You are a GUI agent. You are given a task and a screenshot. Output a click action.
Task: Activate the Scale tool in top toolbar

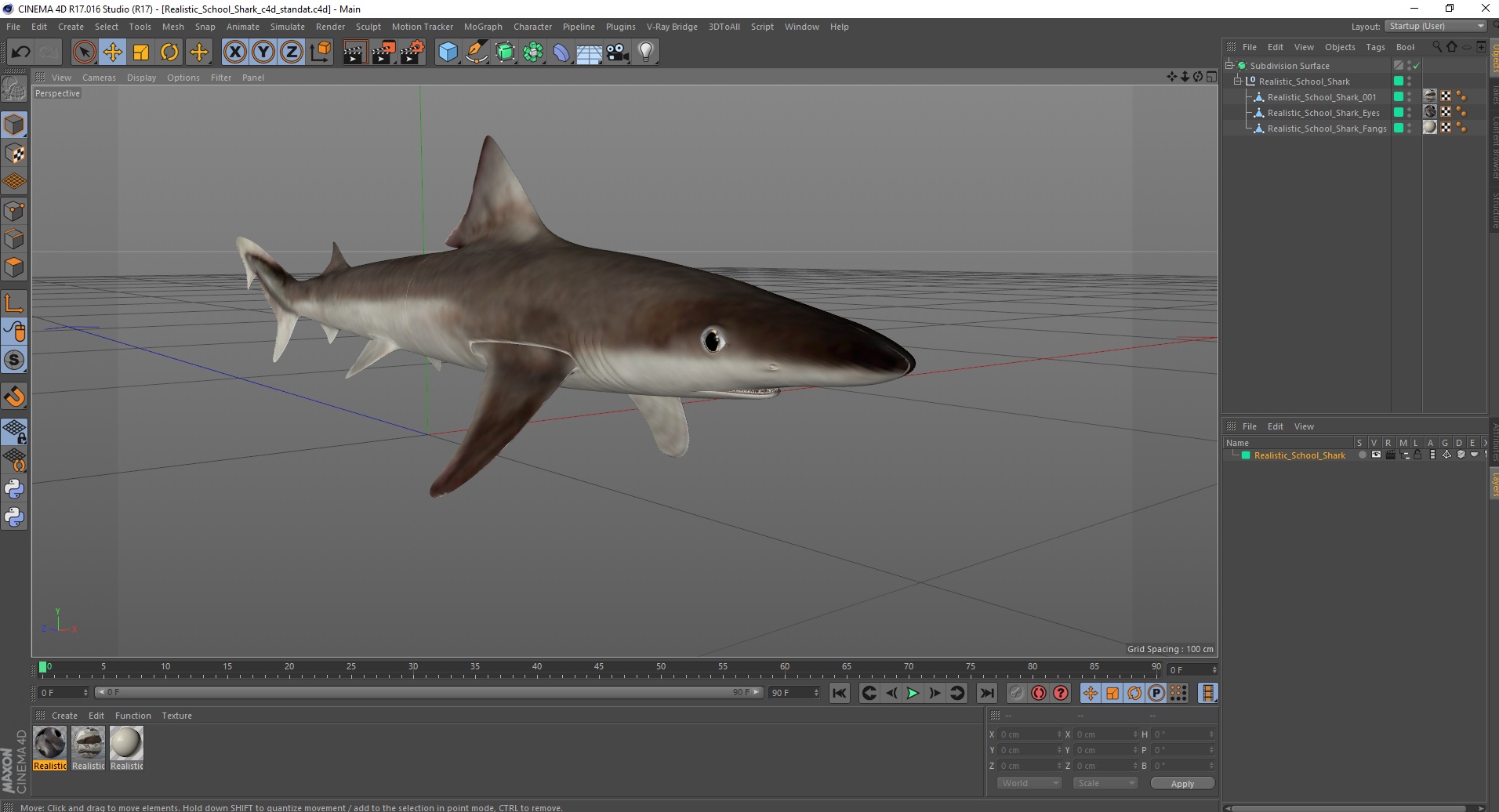click(141, 53)
